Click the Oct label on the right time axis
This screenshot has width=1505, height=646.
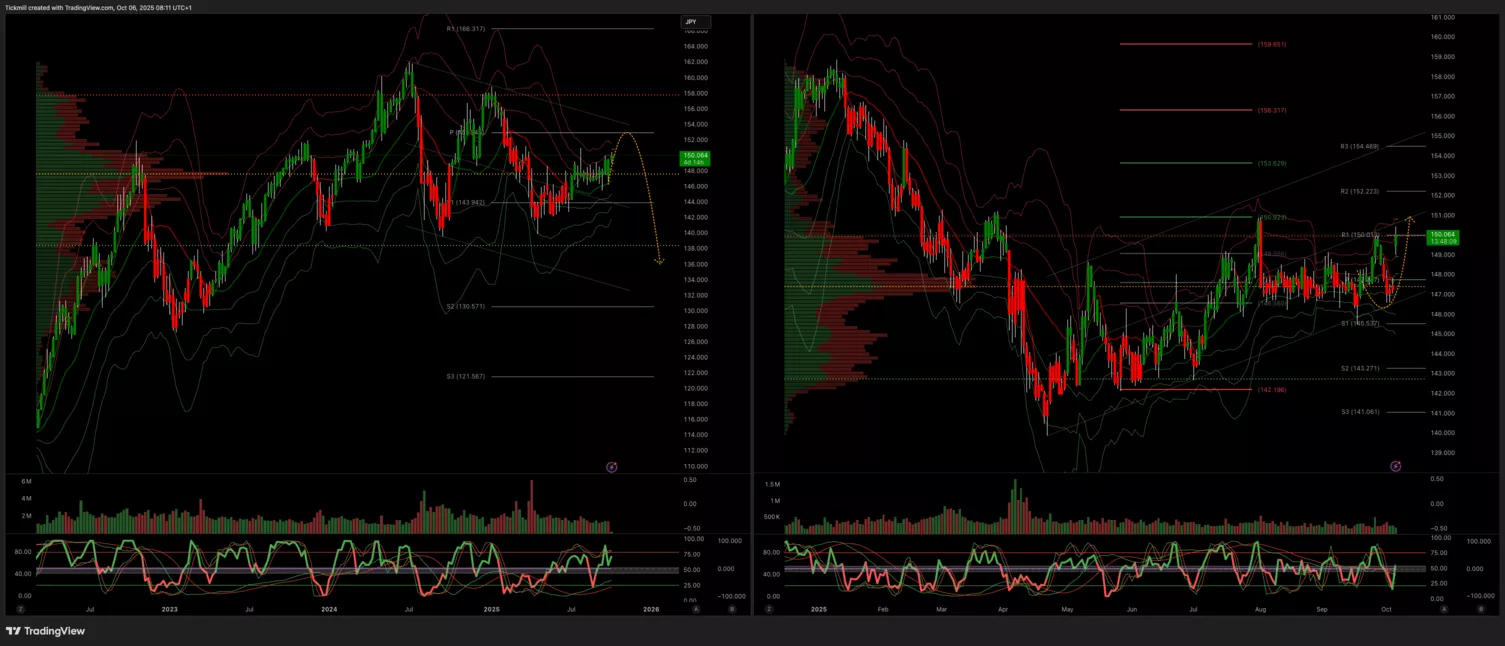[x=1385, y=608]
